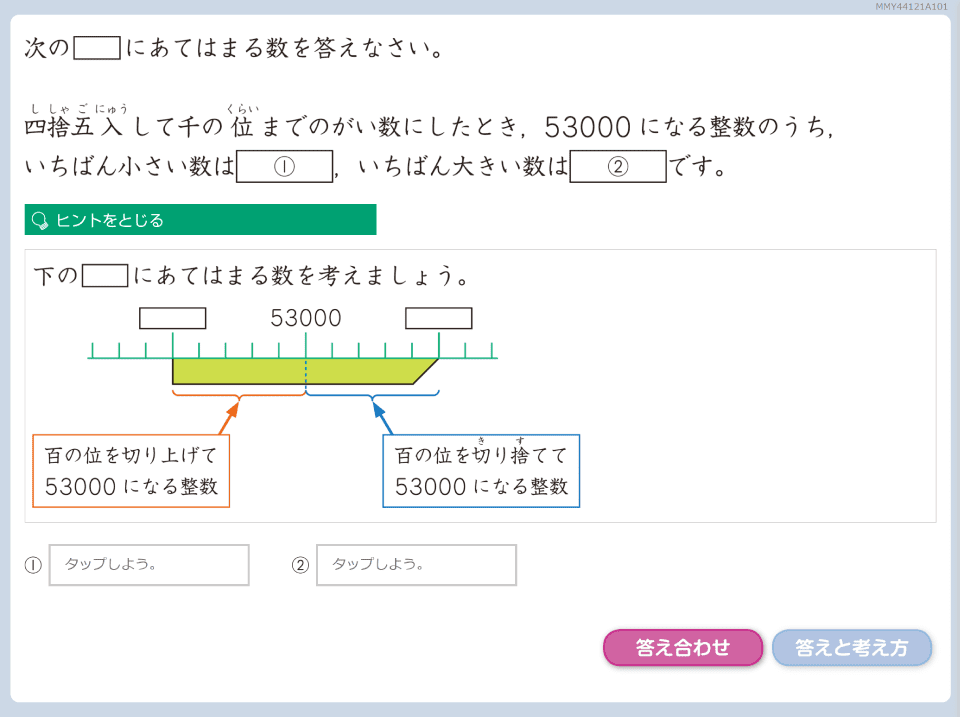Click the orange 切り上げて callout box

click(x=131, y=471)
